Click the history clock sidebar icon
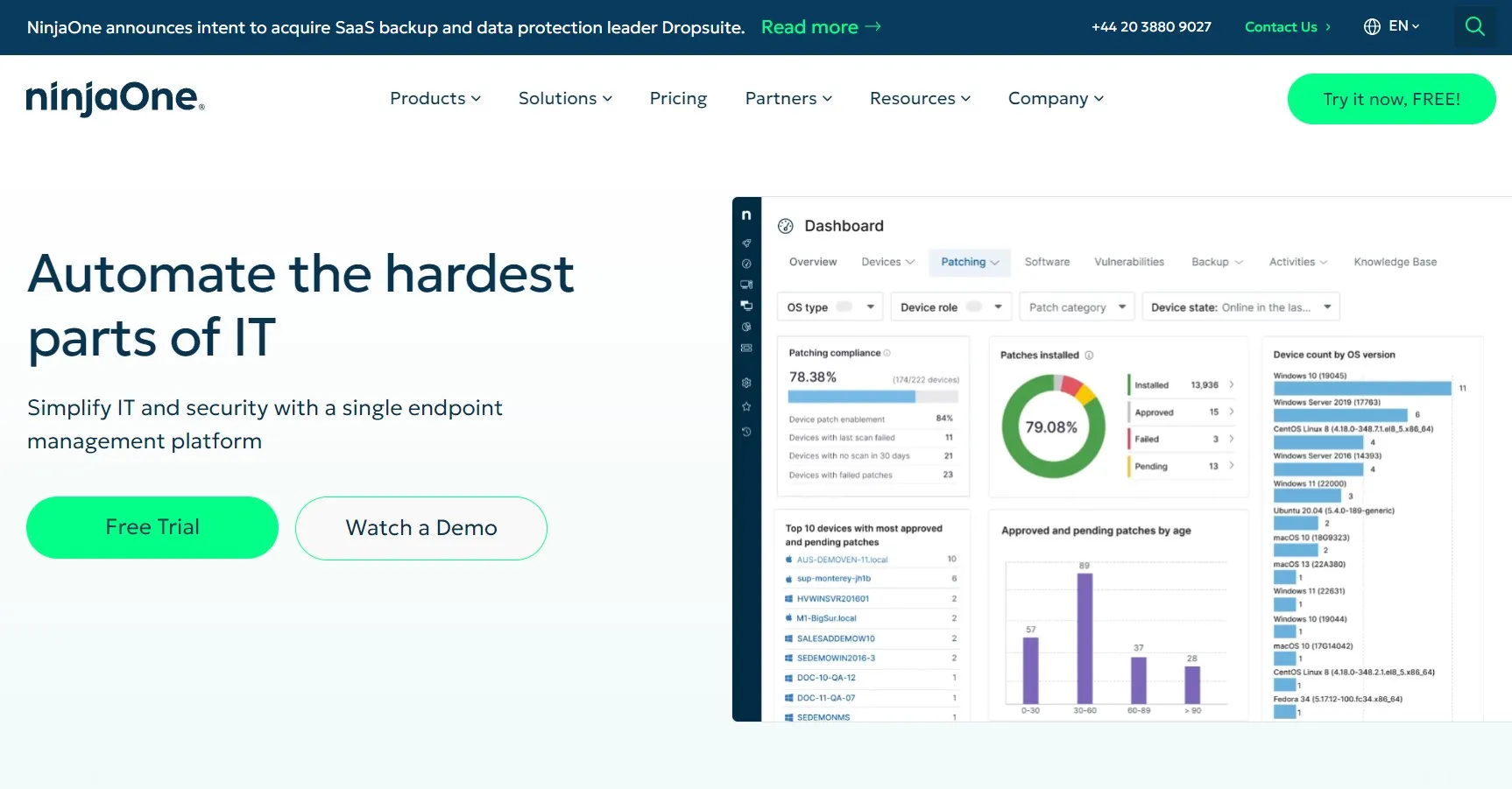This screenshot has width=1512, height=789. [746, 432]
